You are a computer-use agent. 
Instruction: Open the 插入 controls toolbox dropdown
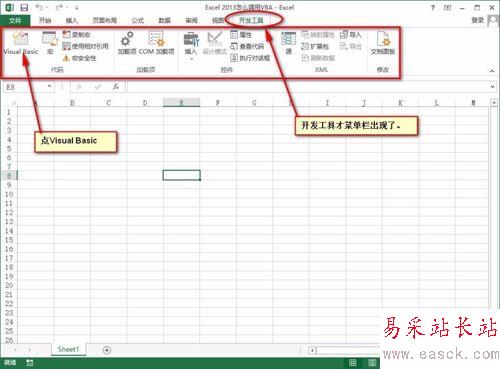[x=191, y=46]
